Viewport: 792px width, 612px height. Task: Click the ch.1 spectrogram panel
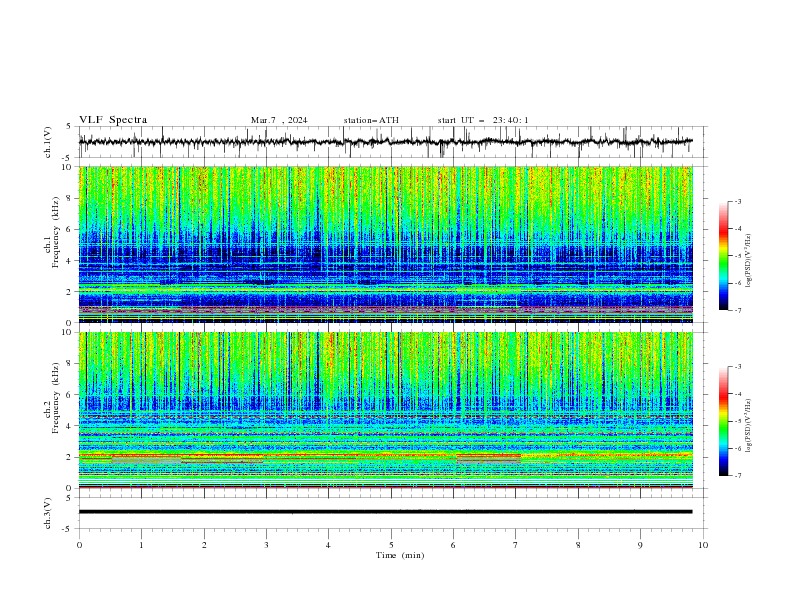pos(386,244)
